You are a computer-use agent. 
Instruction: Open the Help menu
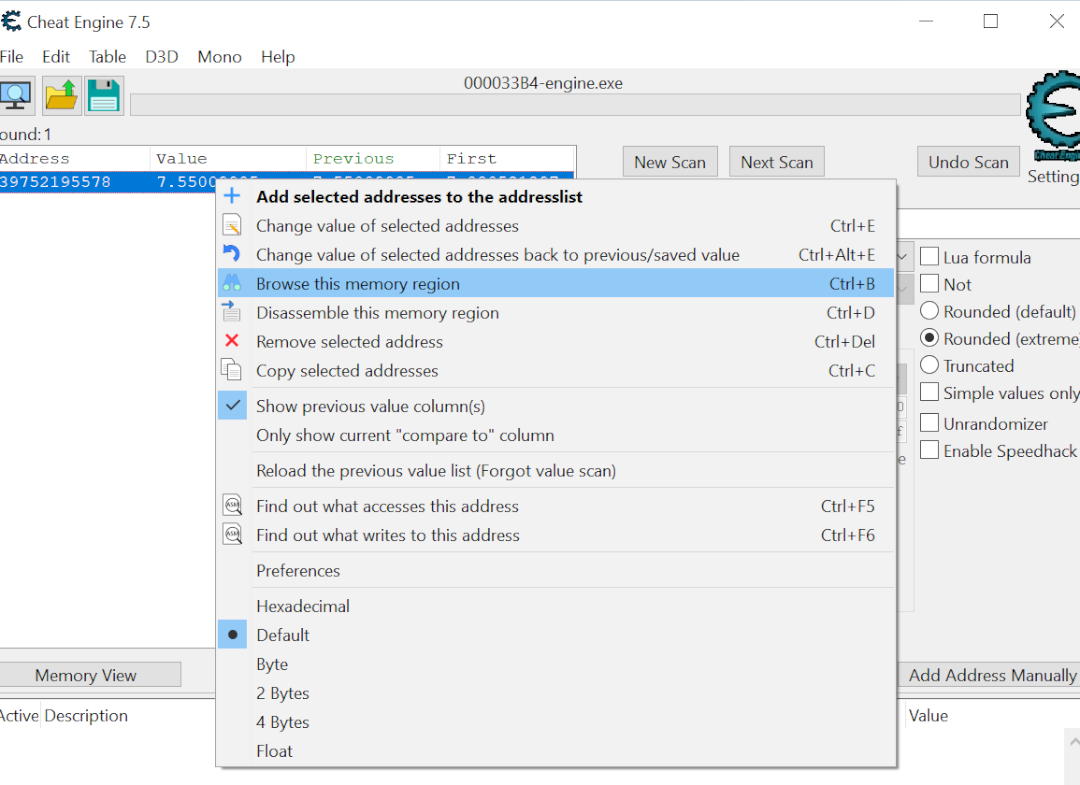[278, 56]
